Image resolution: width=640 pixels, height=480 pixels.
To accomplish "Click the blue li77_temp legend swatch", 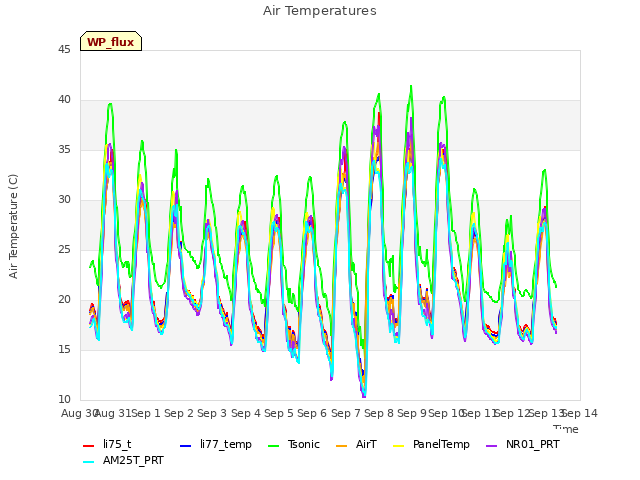I will pyautogui.click(x=186, y=445).
